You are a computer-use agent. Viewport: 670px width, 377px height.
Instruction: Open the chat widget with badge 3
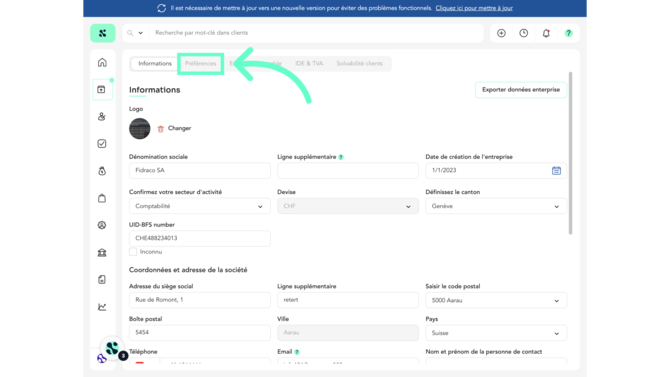(113, 349)
